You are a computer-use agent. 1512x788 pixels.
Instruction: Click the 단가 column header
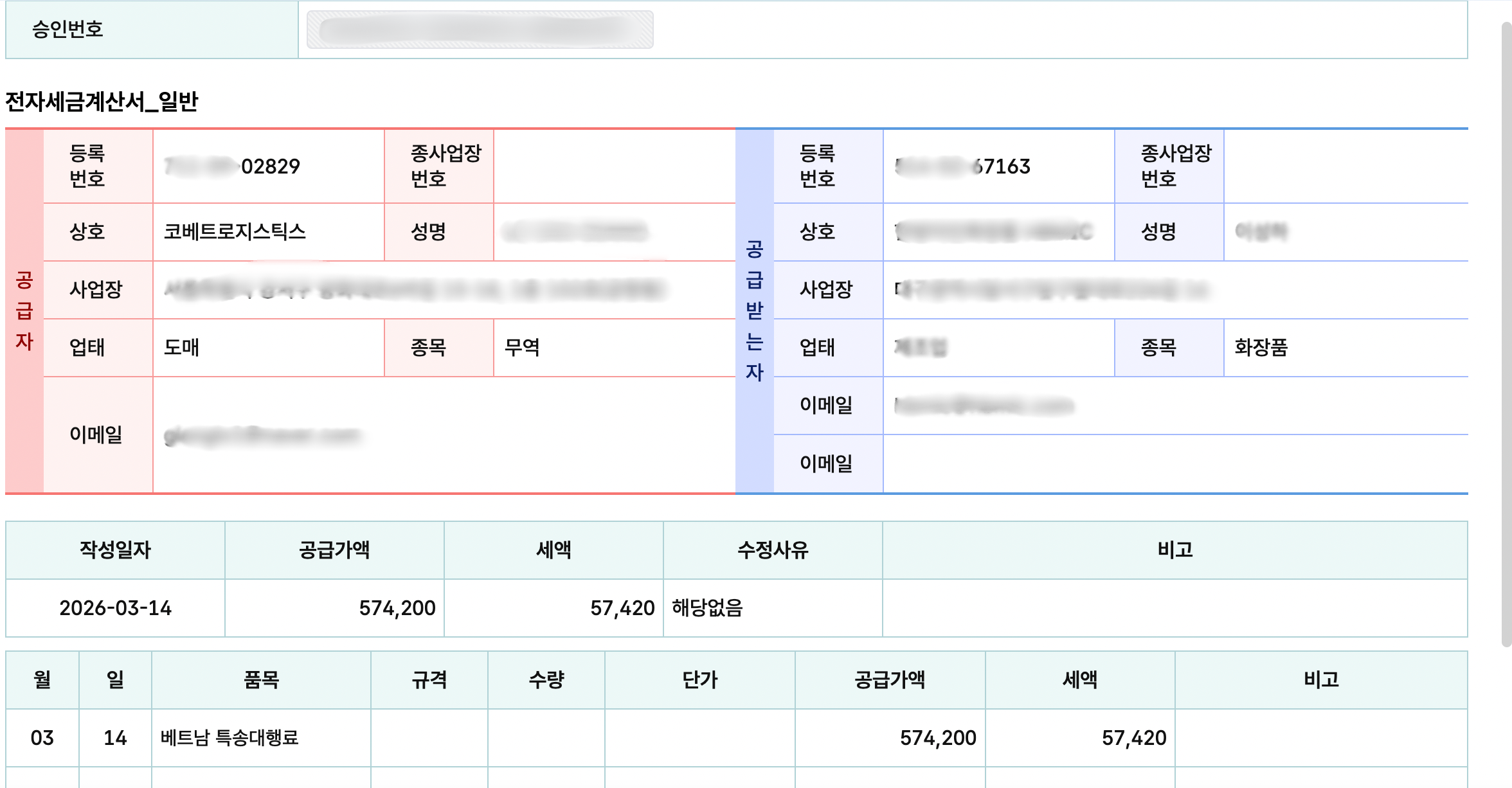click(x=699, y=680)
